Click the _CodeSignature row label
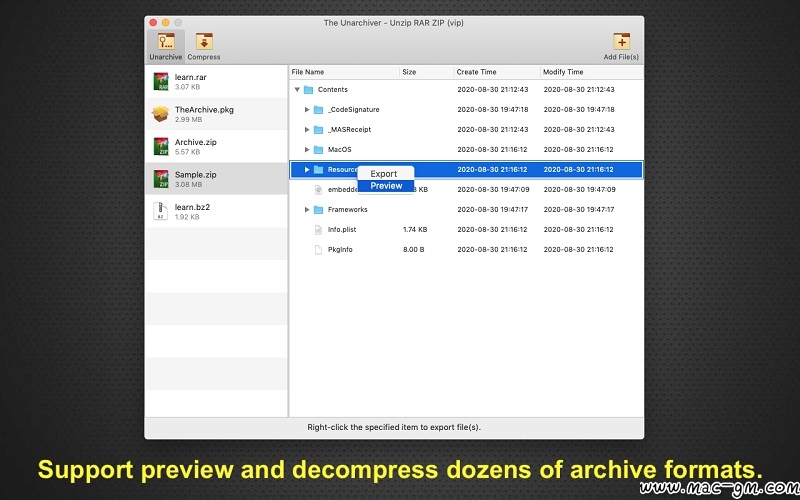 click(354, 110)
